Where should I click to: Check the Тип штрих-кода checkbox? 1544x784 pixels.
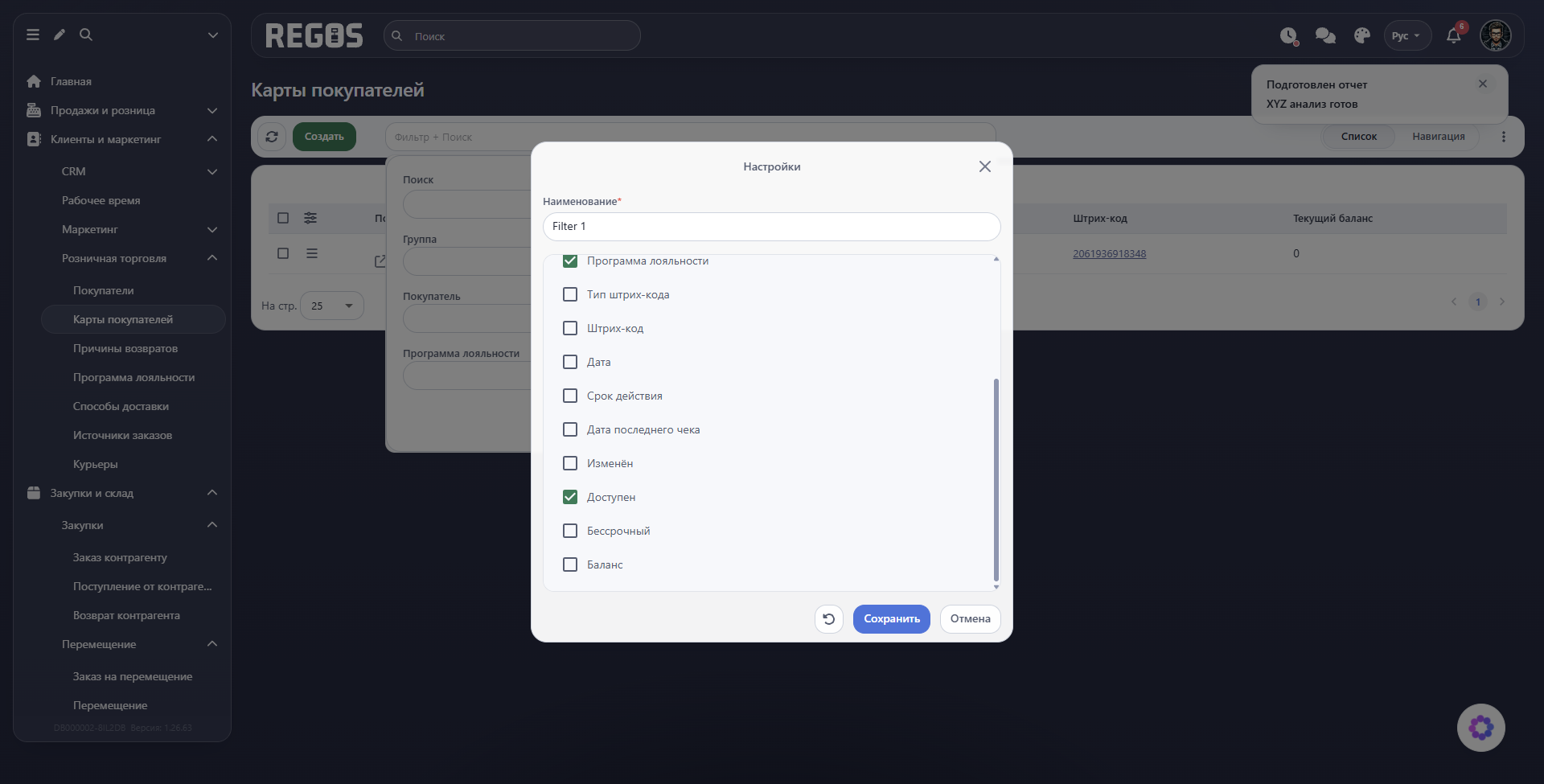[x=570, y=294]
